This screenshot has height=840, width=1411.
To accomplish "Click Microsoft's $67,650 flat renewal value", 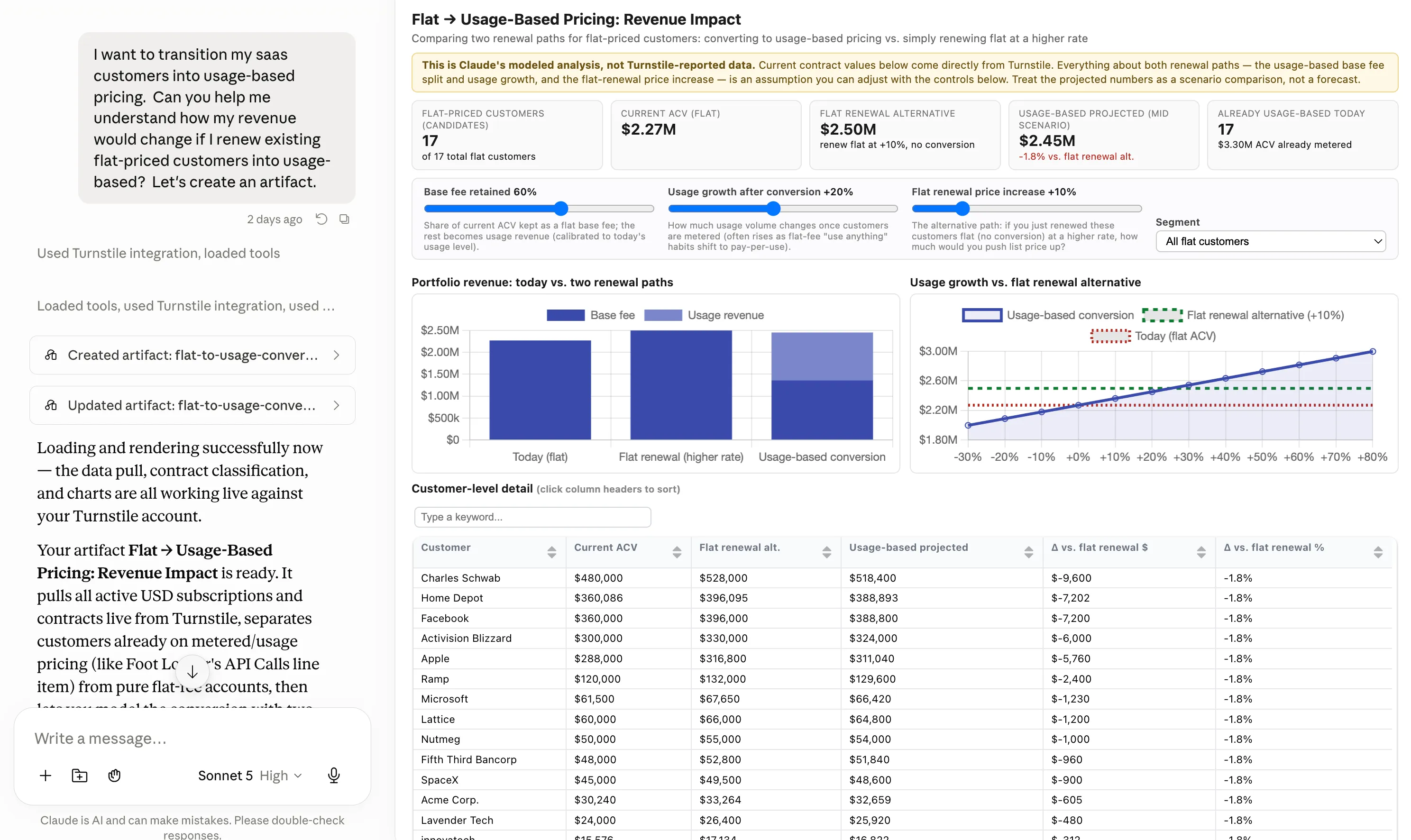I will 719,698.
